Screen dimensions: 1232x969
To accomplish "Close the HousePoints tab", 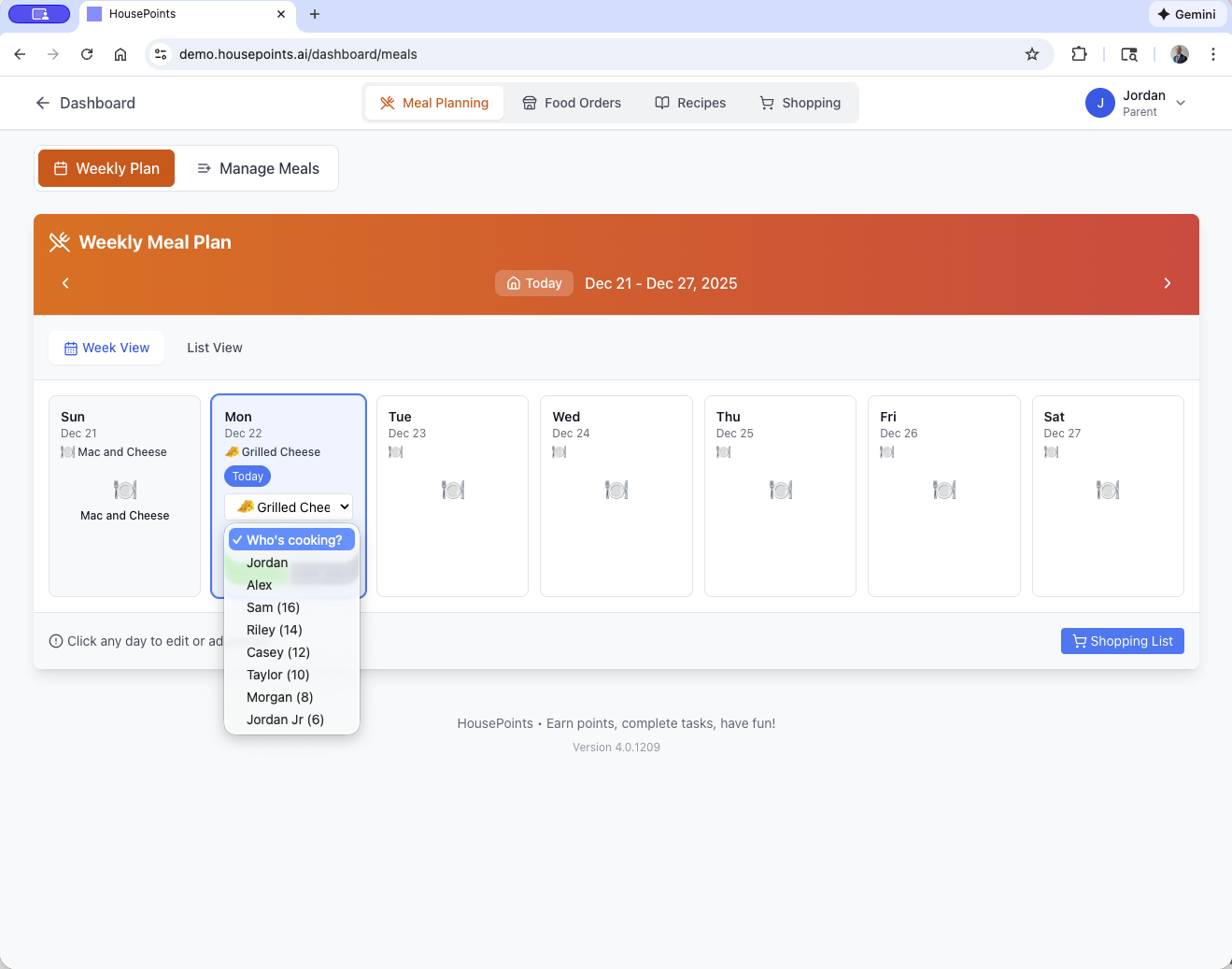I will 281,14.
